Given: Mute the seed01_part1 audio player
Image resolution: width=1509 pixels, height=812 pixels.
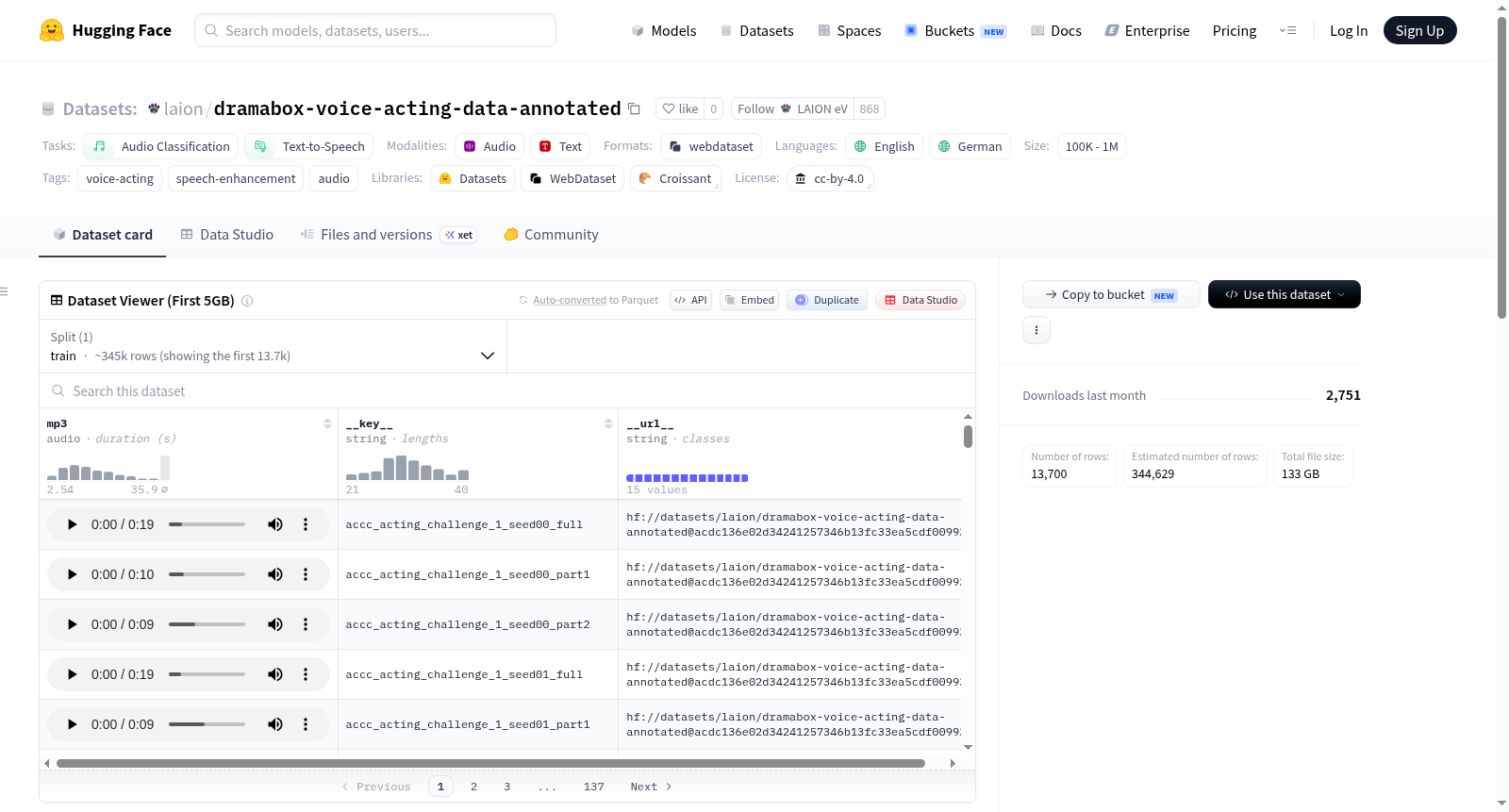Looking at the screenshot, I should point(275,724).
